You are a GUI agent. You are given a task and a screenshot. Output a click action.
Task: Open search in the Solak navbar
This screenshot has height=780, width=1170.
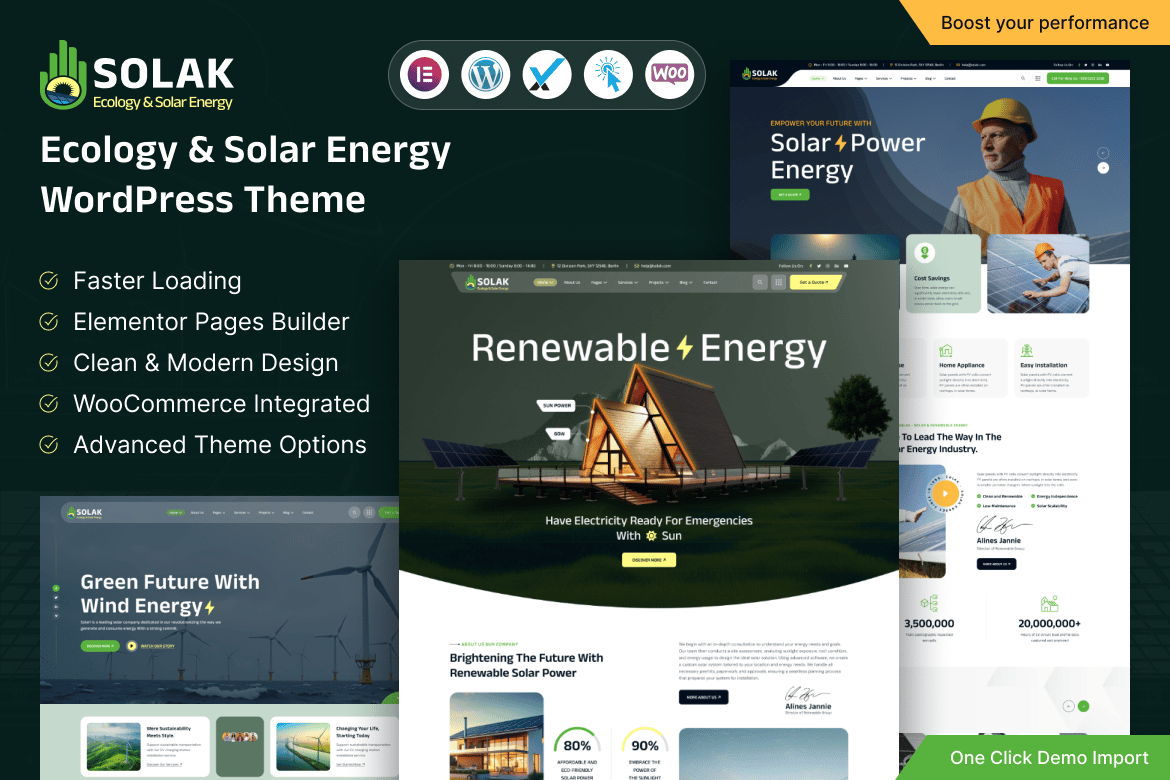tap(760, 282)
